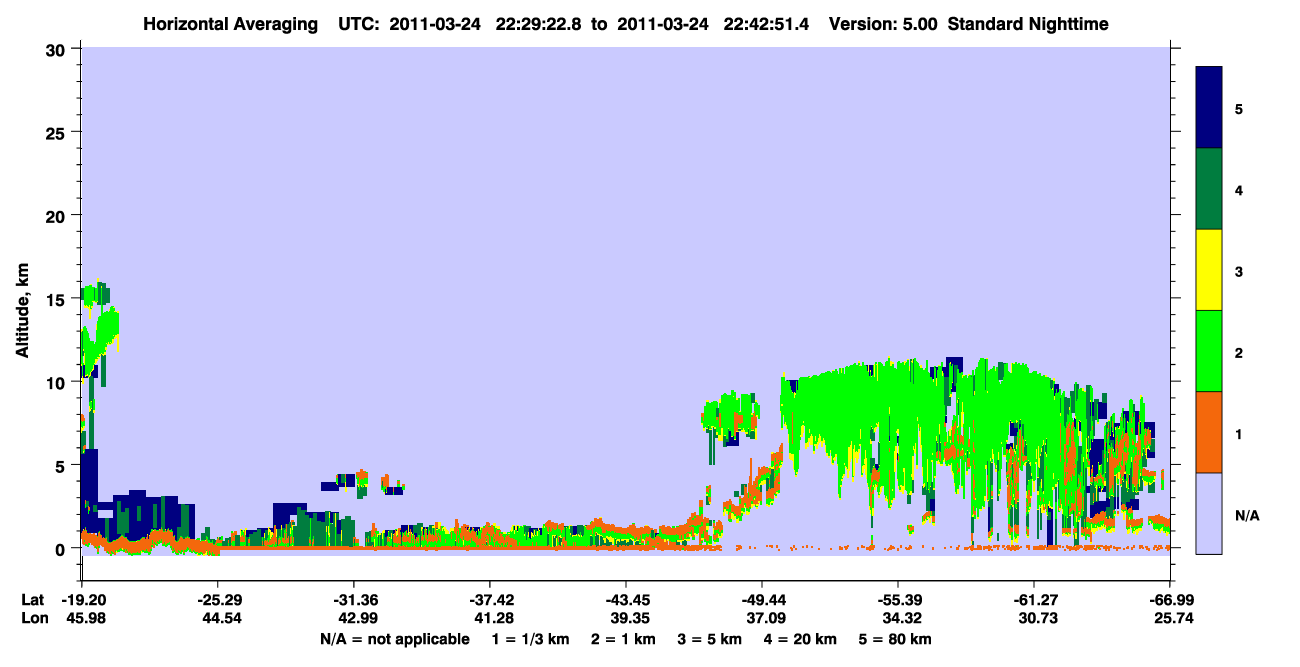Click the dark blue 80 km colorbar segment
1300x667 pixels.
click(x=1209, y=108)
